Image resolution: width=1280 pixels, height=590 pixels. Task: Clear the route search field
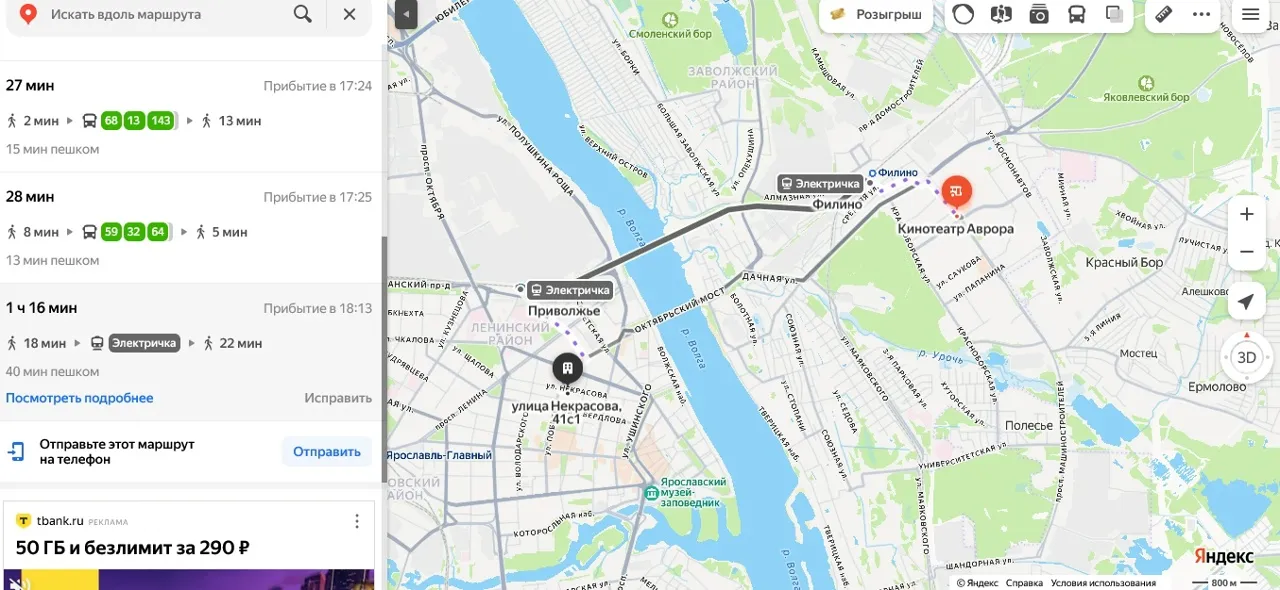349,14
